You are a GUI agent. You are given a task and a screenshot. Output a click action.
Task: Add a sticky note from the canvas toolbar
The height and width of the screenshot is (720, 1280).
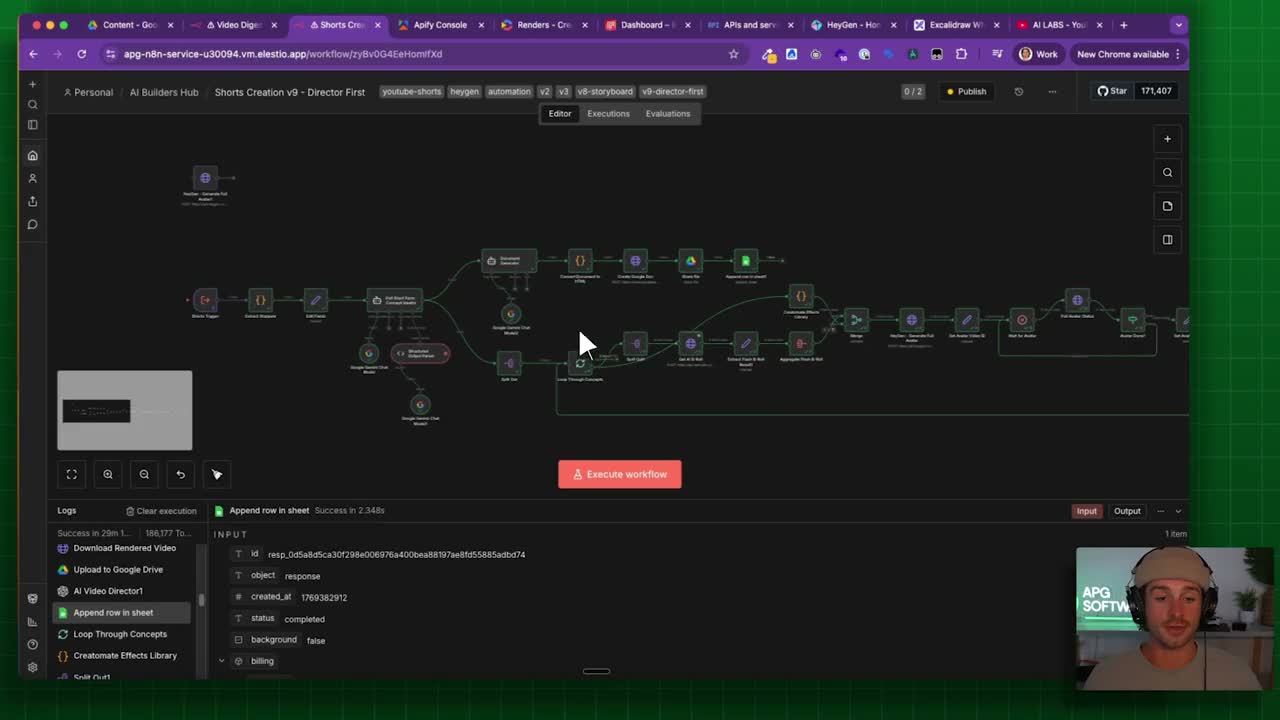click(x=1167, y=206)
